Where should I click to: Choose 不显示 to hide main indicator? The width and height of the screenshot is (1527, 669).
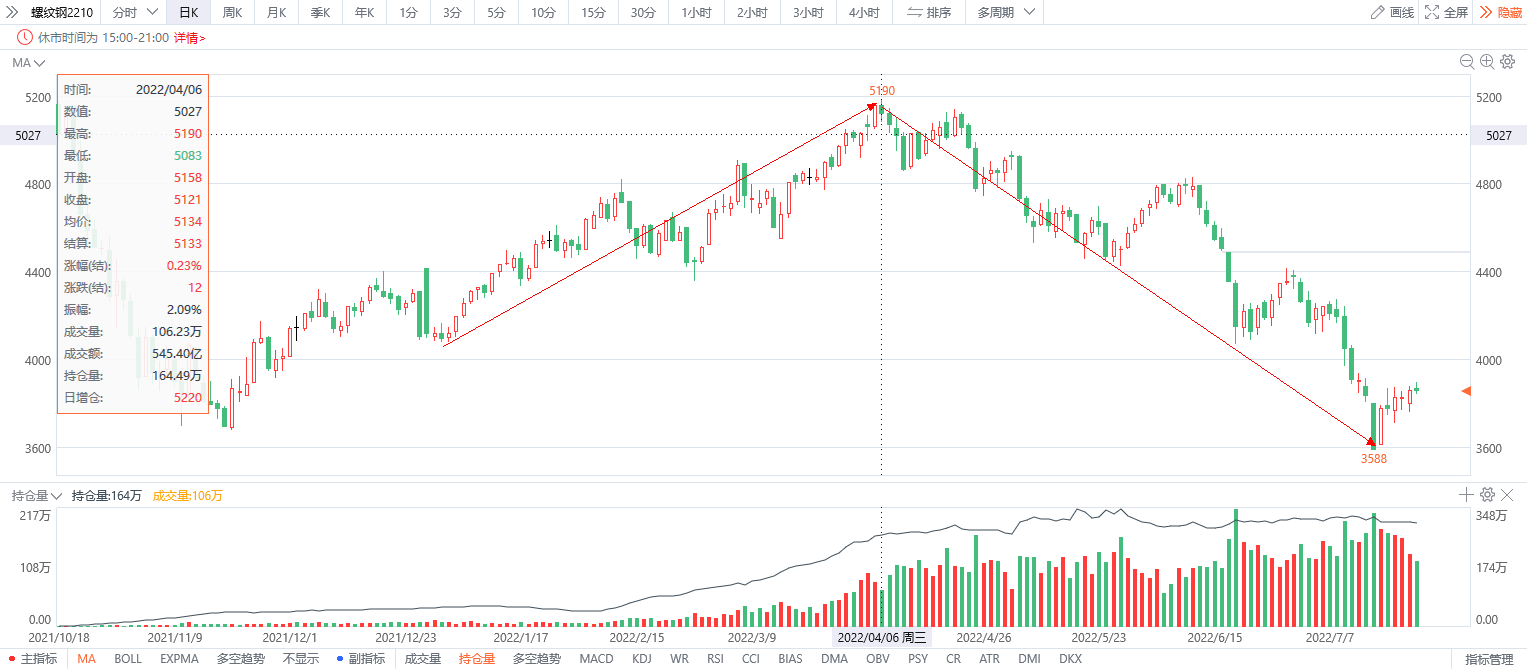[301, 659]
